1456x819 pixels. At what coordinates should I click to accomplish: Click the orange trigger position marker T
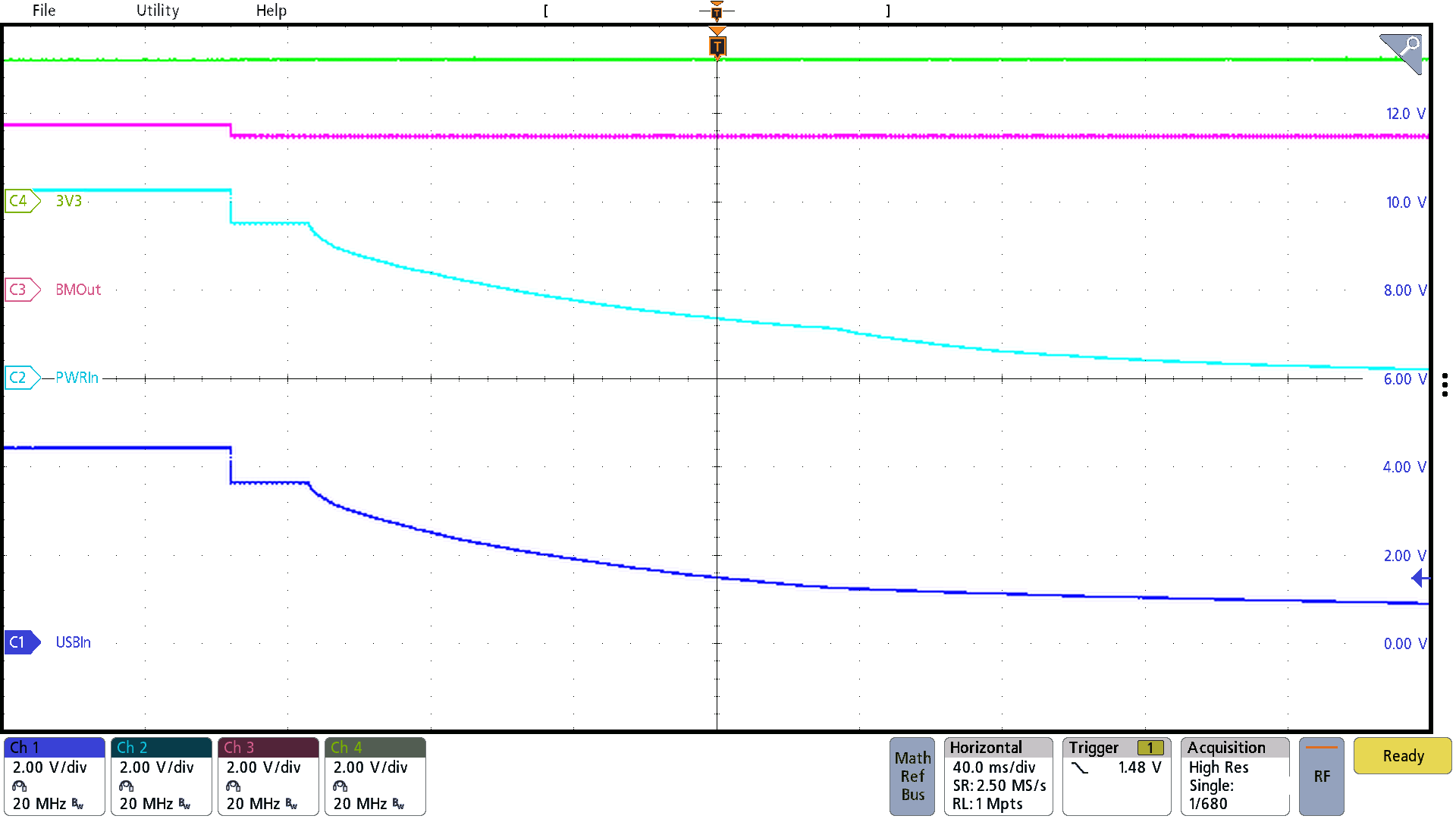[716, 46]
